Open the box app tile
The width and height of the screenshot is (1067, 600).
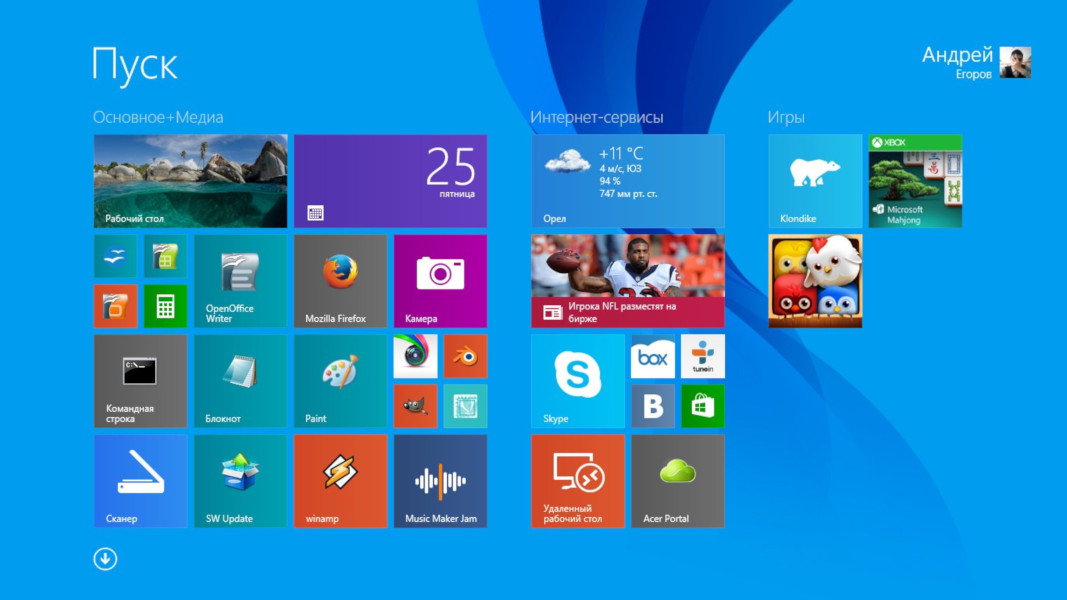coord(653,356)
